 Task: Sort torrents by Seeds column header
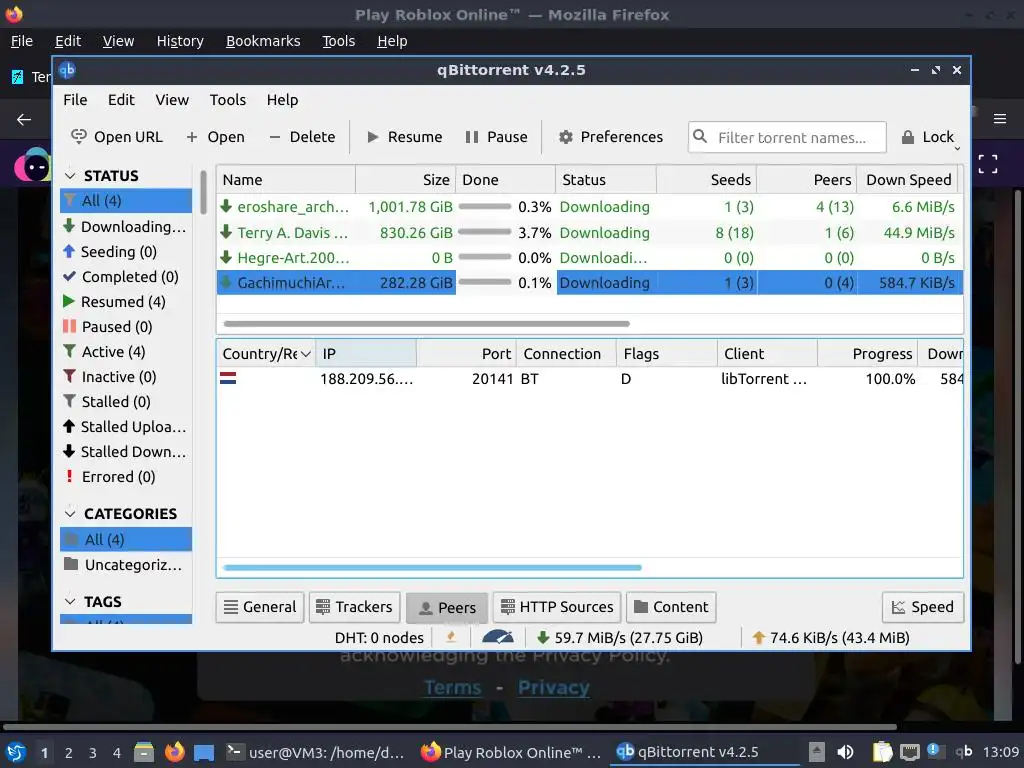(707, 180)
